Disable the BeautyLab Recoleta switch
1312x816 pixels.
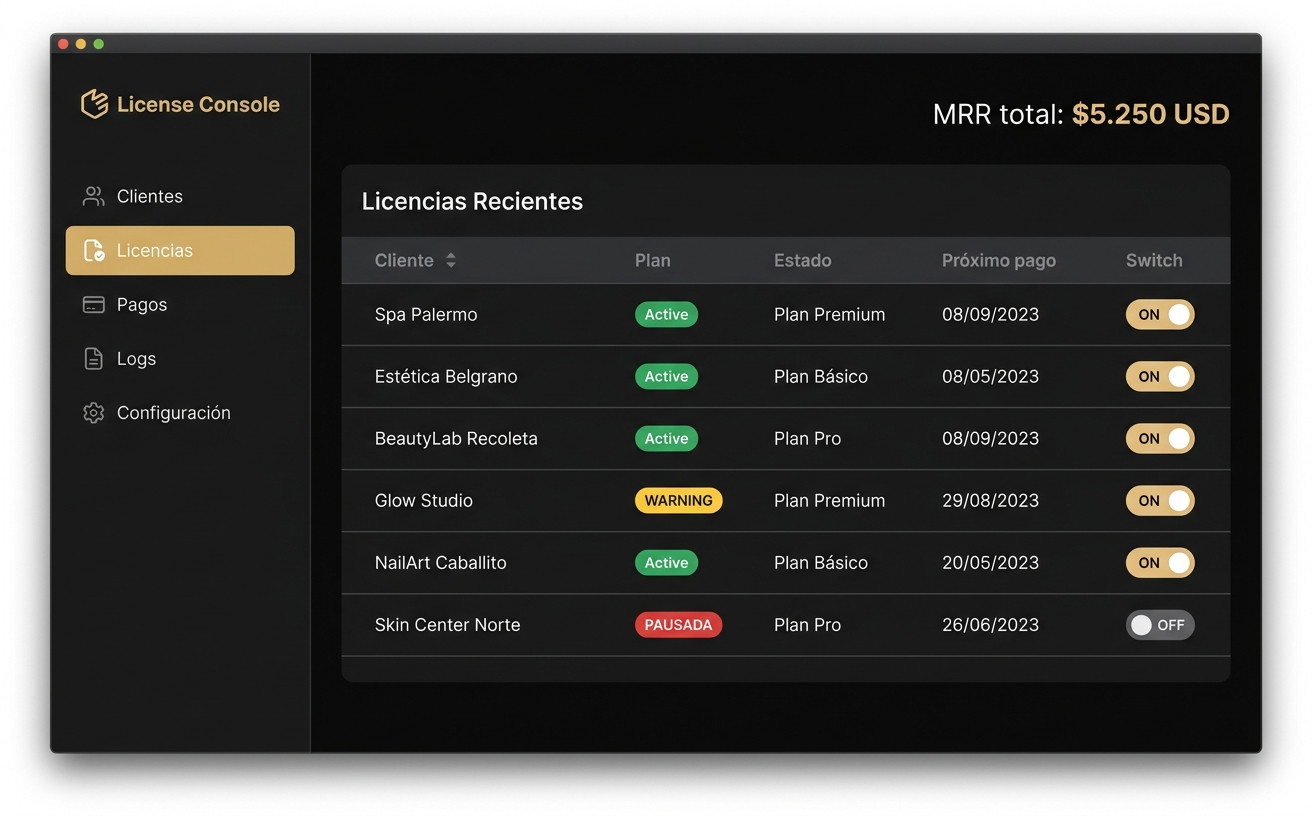(x=1160, y=438)
